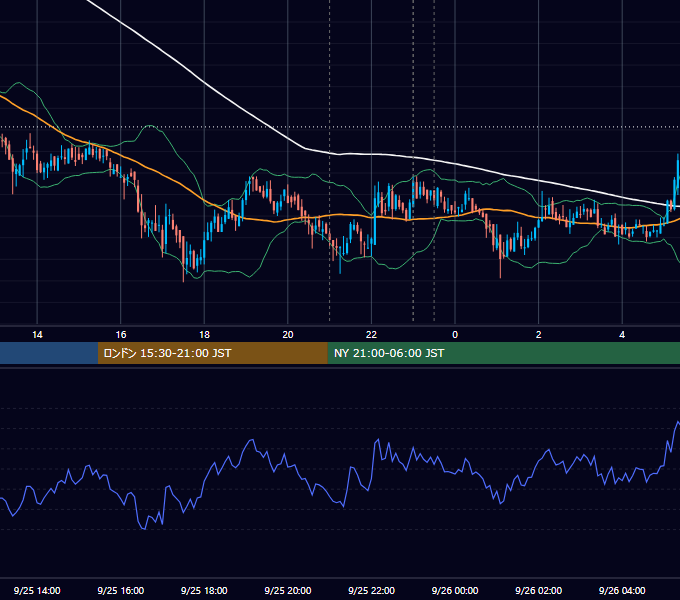Click the 14 hour axis label
The image size is (680, 600).
click(x=37, y=335)
